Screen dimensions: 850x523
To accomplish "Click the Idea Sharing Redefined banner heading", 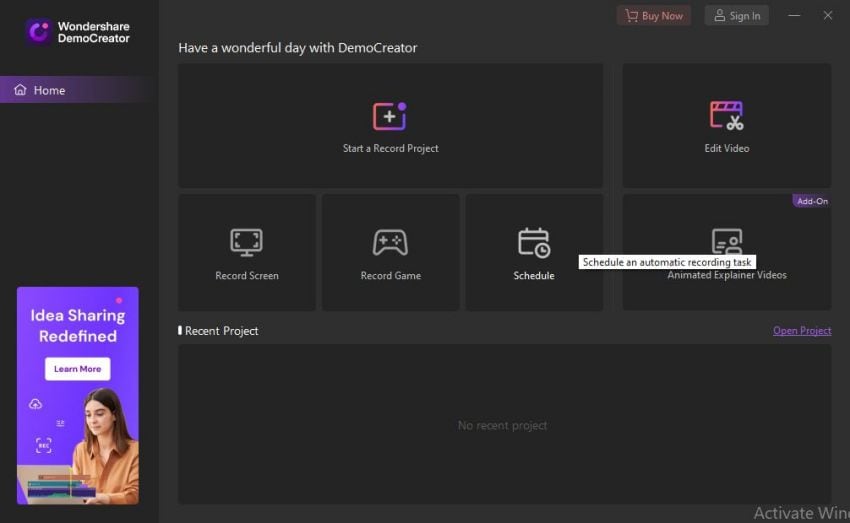I will tap(78, 326).
